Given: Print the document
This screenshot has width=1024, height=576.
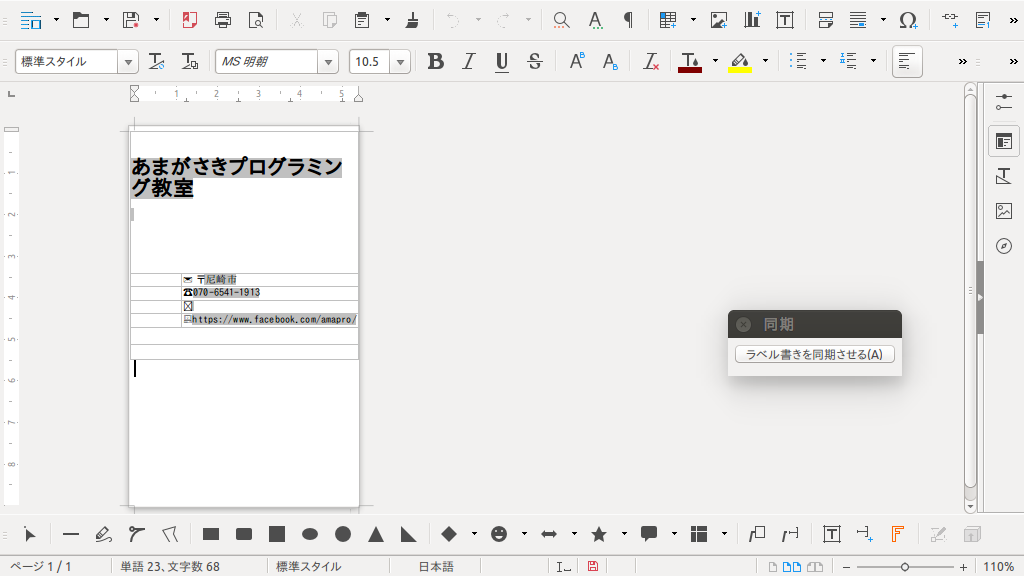Looking at the screenshot, I should [x=223, y=20].
